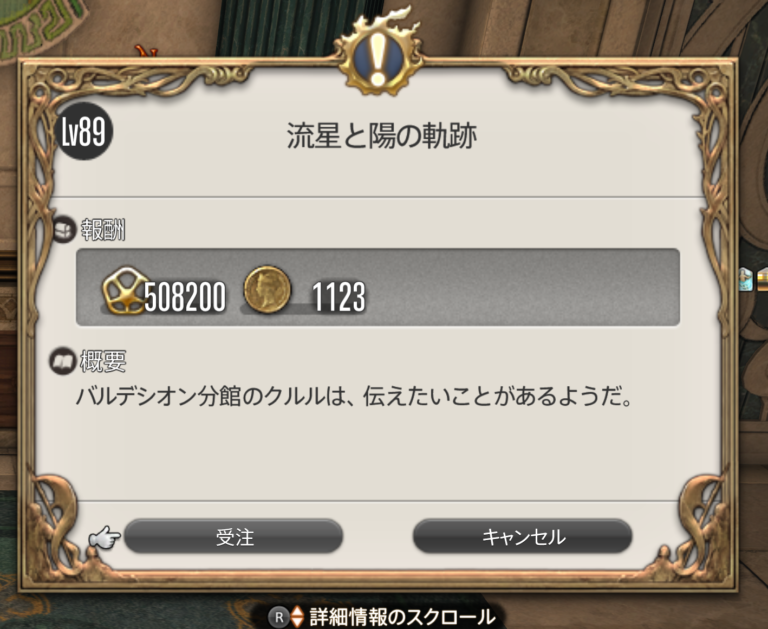Image resolution: width=768 pixels, height=629 pixels.
Task: Decline the quest with the キャンセル button
Action: [523, 537]
